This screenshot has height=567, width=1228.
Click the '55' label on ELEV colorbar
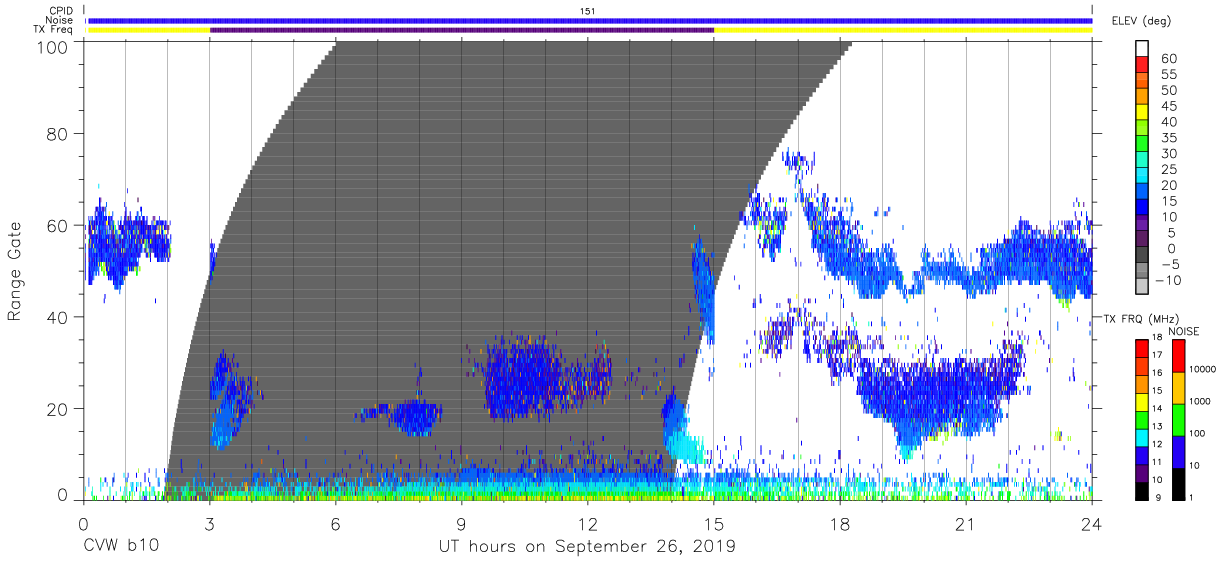pyautogui.click(x=1168, y=74)
